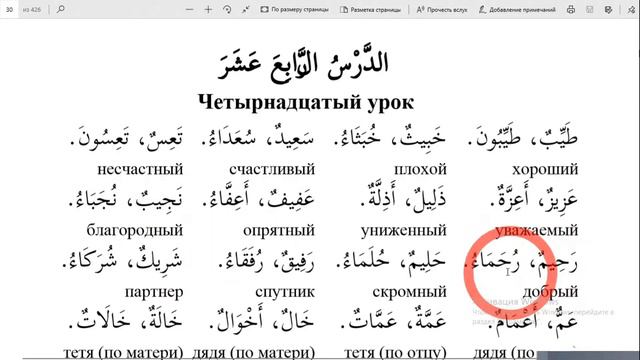This screenshot has height=360, width=640.
Task: Click the Arabic words 'خالة، خالات'
Action: coord(126,320)
